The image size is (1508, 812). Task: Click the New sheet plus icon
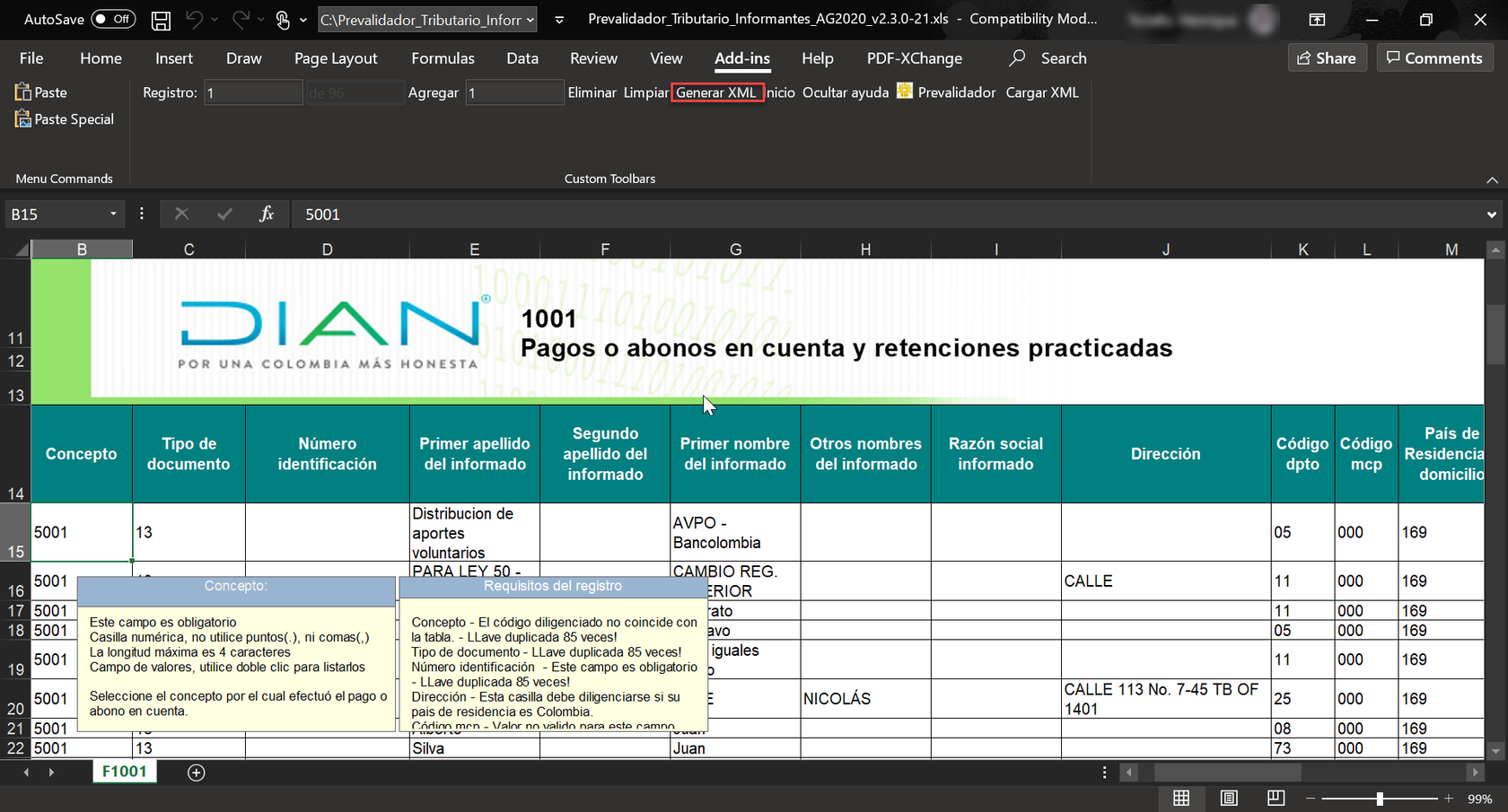click(197, 773)
